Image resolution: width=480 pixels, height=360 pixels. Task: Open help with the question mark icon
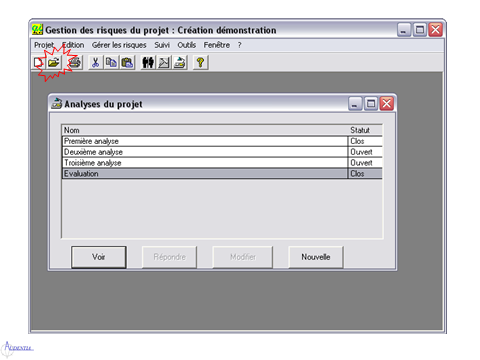tap(200, 62)
